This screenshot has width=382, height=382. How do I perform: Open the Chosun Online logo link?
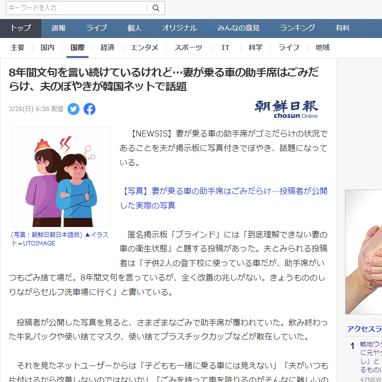286,109
